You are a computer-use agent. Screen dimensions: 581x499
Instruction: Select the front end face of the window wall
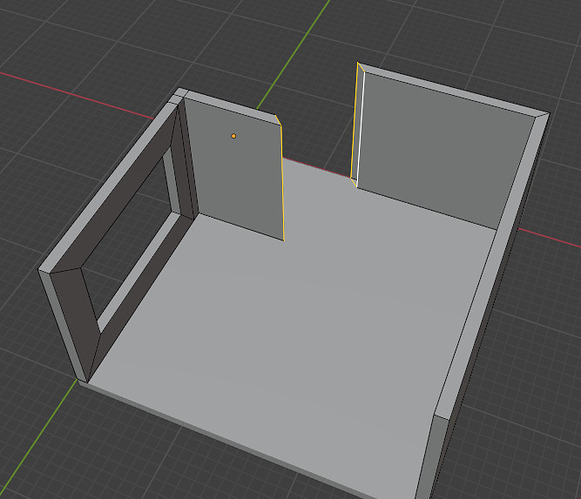[63, 326]
